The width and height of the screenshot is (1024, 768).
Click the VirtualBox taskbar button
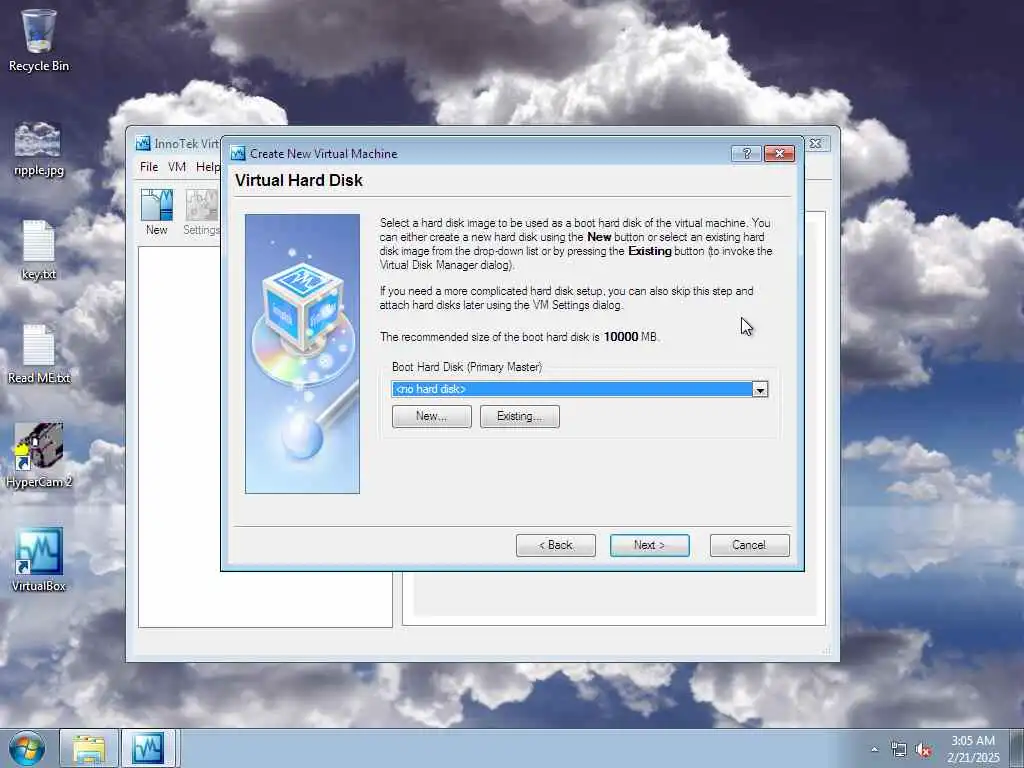click(x=148, y=748)
